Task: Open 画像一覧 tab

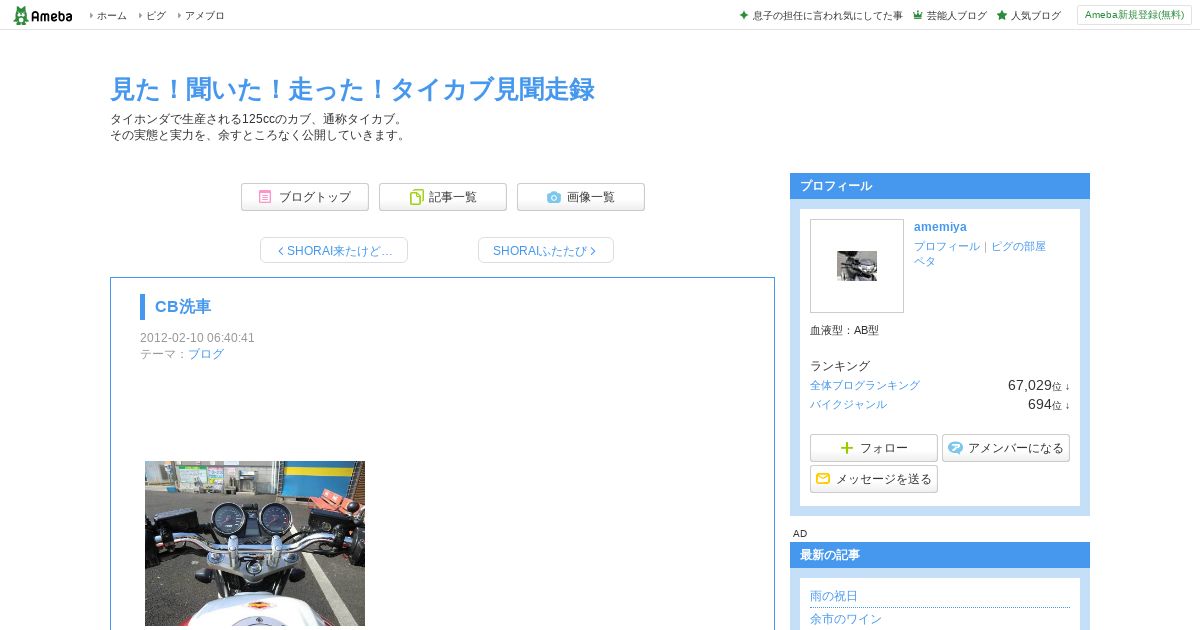Action: click(x=581, y=197)
